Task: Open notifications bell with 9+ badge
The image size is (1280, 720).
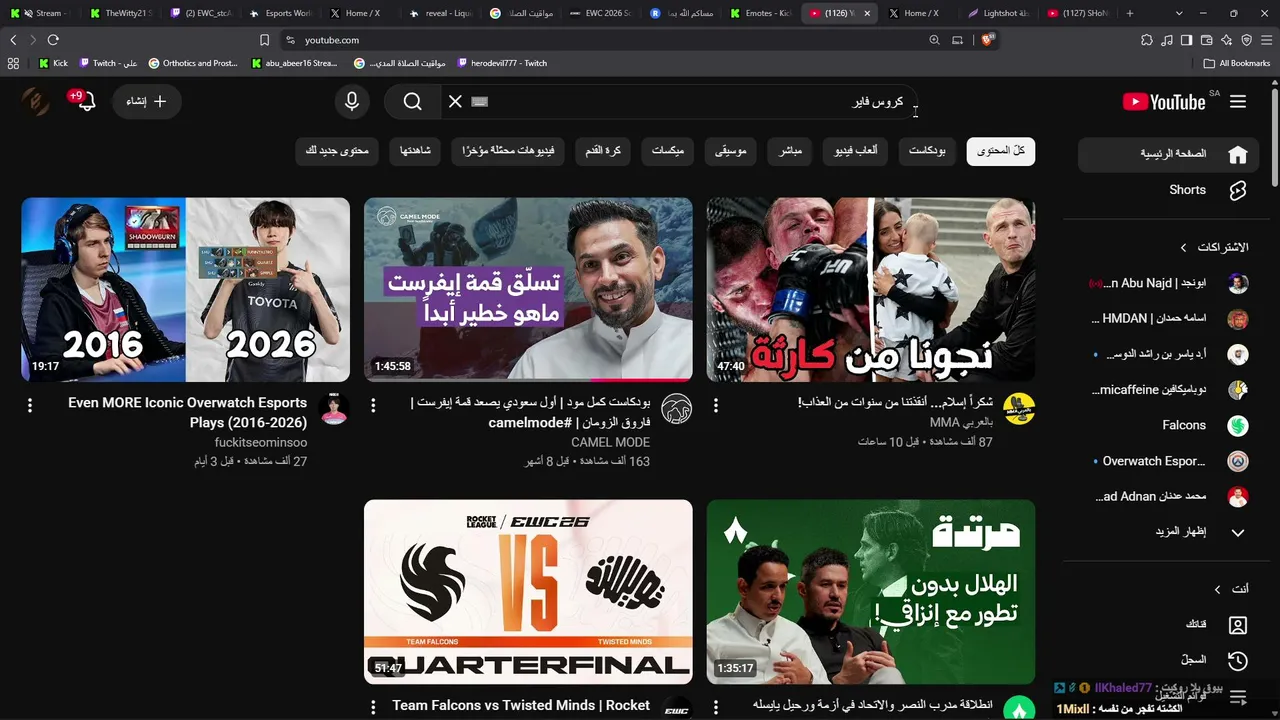Action: coord(86,101)
